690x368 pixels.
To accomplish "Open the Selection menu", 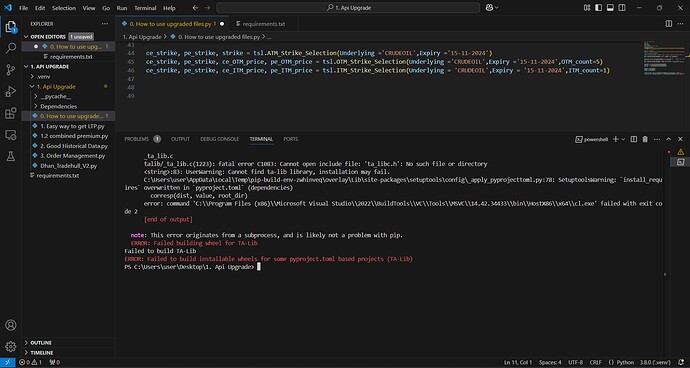I will (64, 8).
